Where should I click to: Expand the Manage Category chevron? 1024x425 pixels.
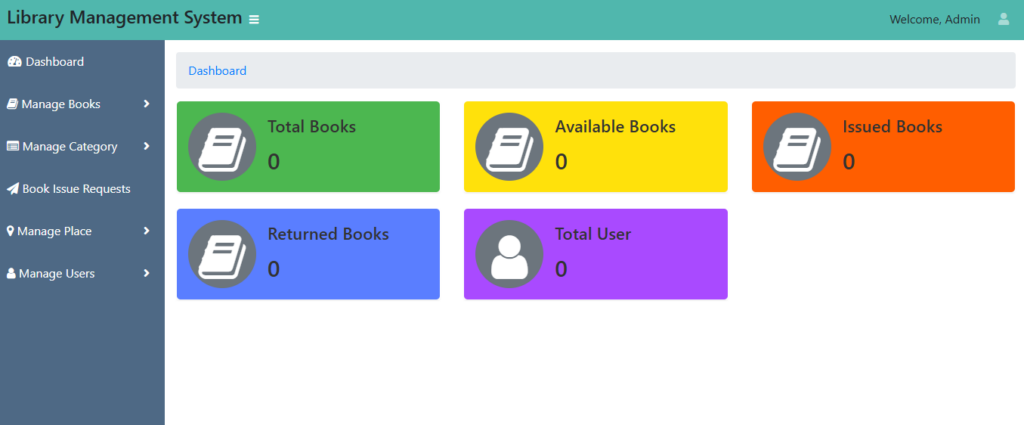(x=147, y=146)
